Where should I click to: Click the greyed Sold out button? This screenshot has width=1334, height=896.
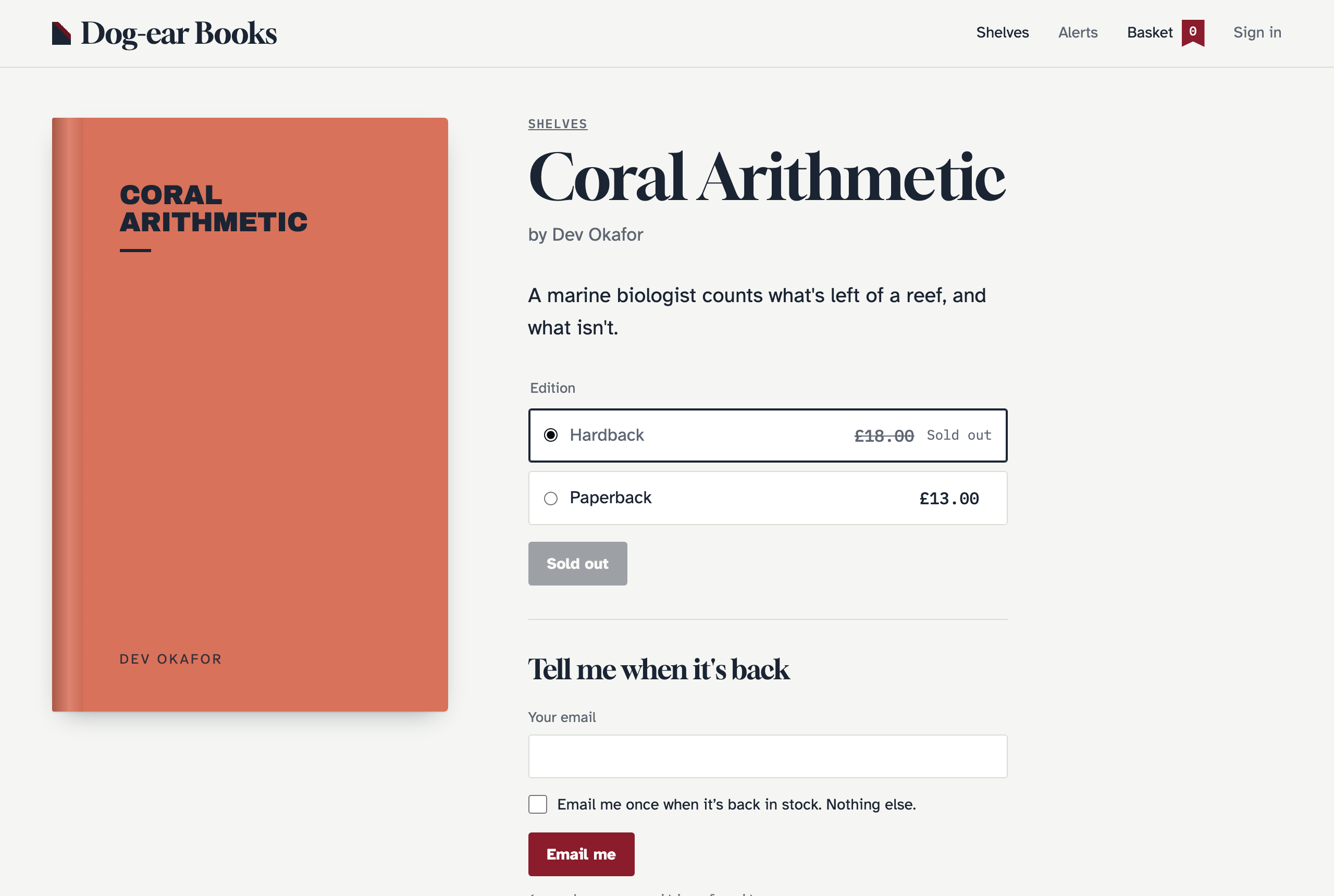577,564
